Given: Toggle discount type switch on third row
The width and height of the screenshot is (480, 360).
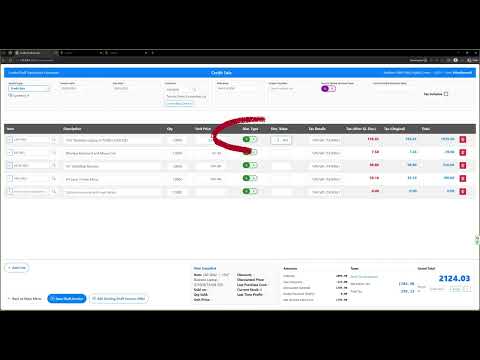Looking at the screenshot, I should 250,165.
